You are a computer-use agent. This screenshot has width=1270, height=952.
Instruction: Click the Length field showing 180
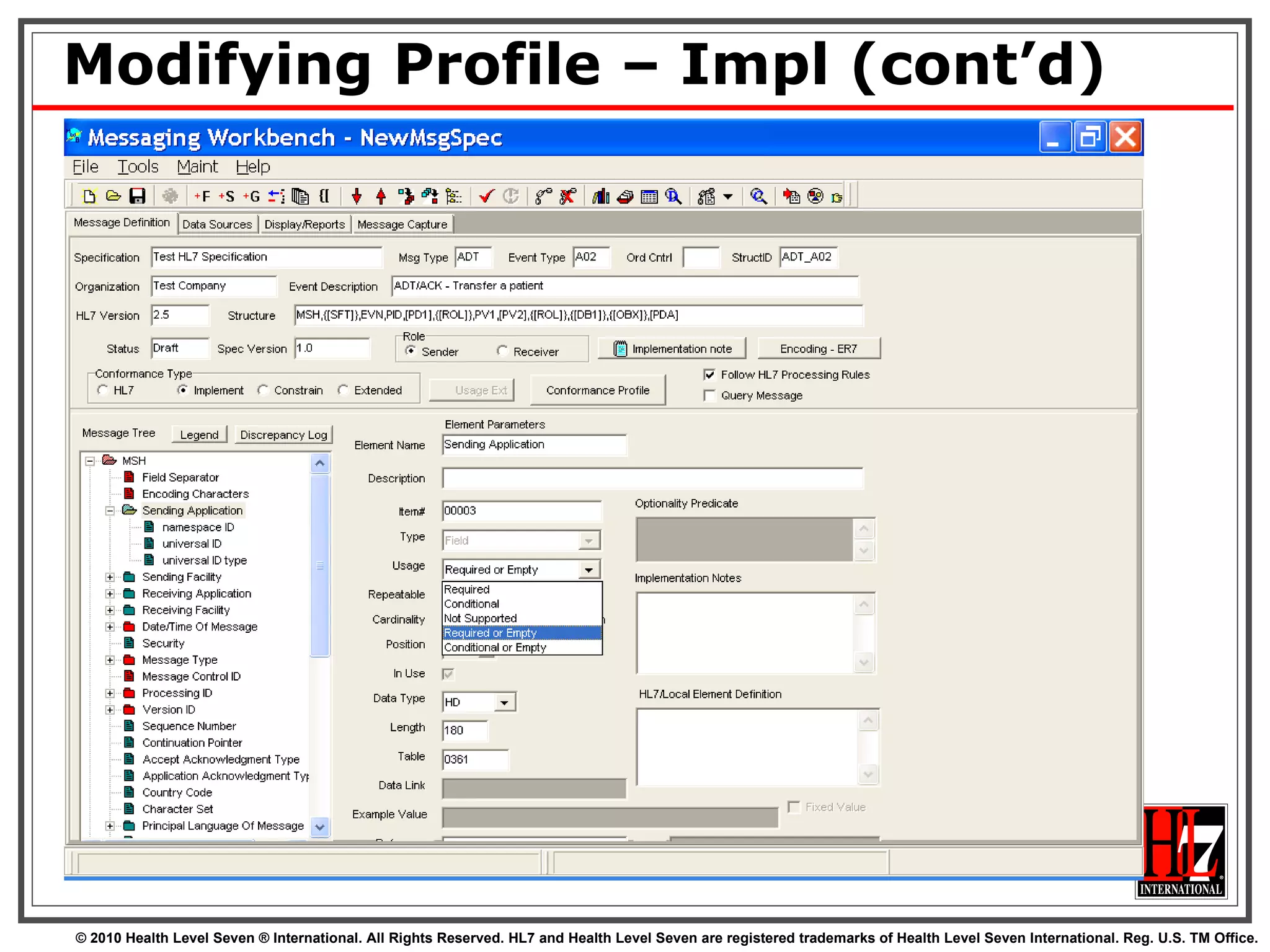coord(465,730)
